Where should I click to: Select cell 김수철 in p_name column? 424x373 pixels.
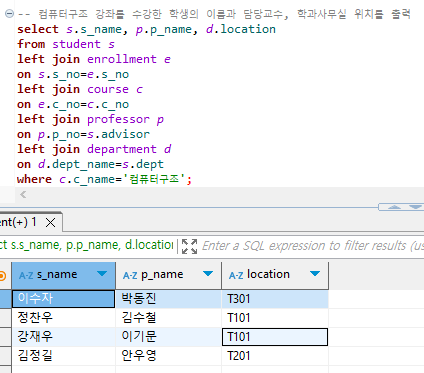[169, 318]
